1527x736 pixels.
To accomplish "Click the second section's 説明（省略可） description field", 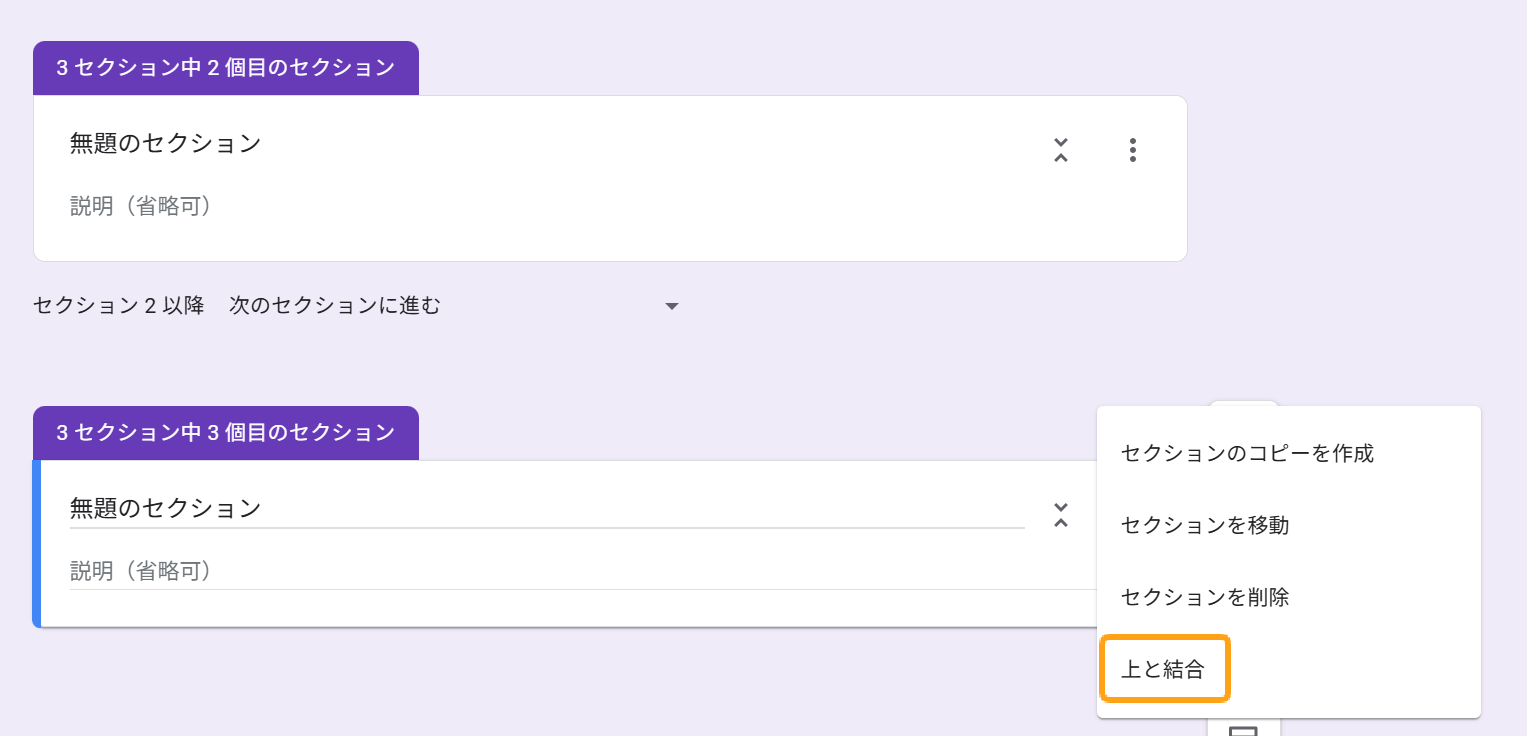I will click(141, 207).
